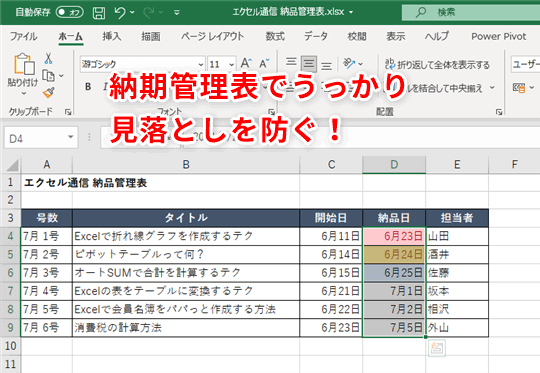Open the 配置 alignment dialog launcher
Viewport: 540px width, 373px height.
[x=499, y=112]
